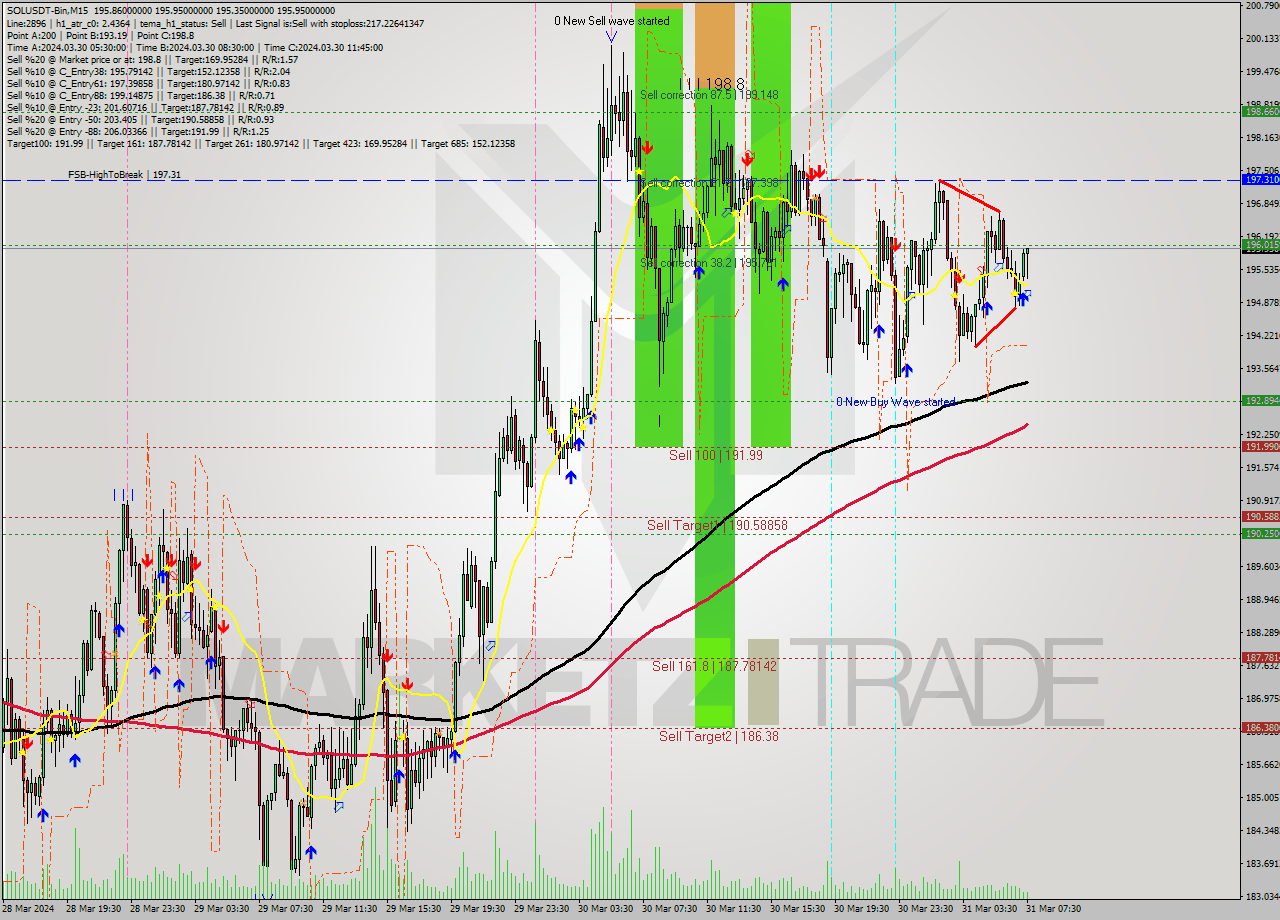The image size is (1280, 920).
Task: Click the 'Sell %10 @ C_Entry38' info line
Action: point(148,71)
